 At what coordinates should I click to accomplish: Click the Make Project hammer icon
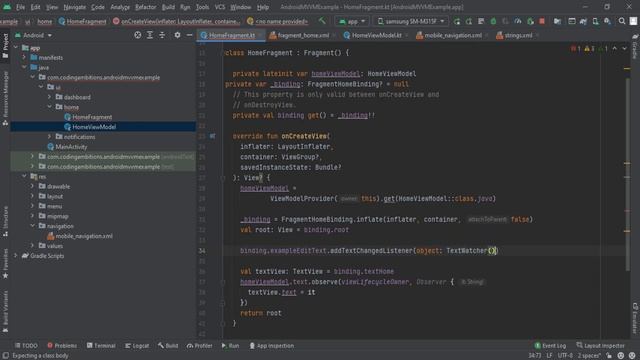(322, 21)
